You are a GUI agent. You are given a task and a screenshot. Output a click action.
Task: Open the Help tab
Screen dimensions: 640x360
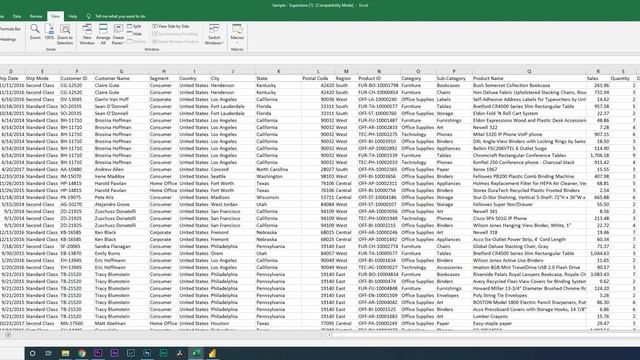click(73, 16)
